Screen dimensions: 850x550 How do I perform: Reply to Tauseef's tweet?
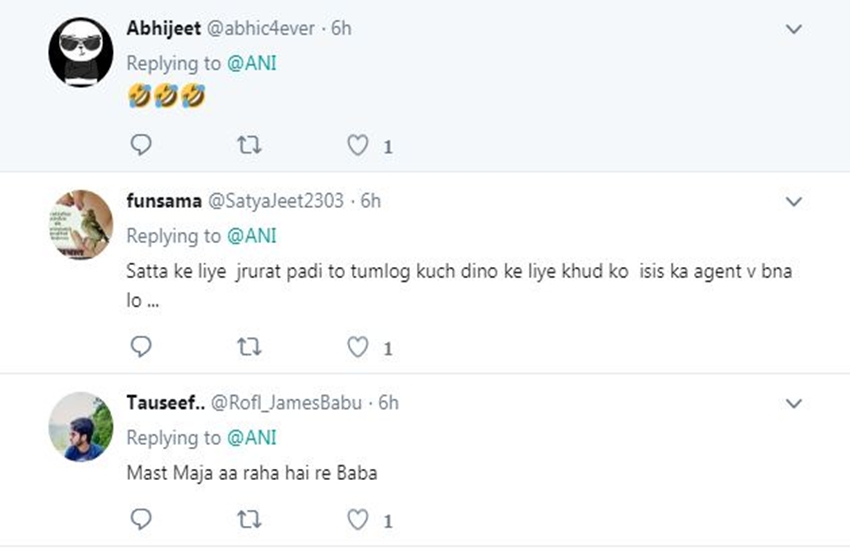(x=142, y=520)
